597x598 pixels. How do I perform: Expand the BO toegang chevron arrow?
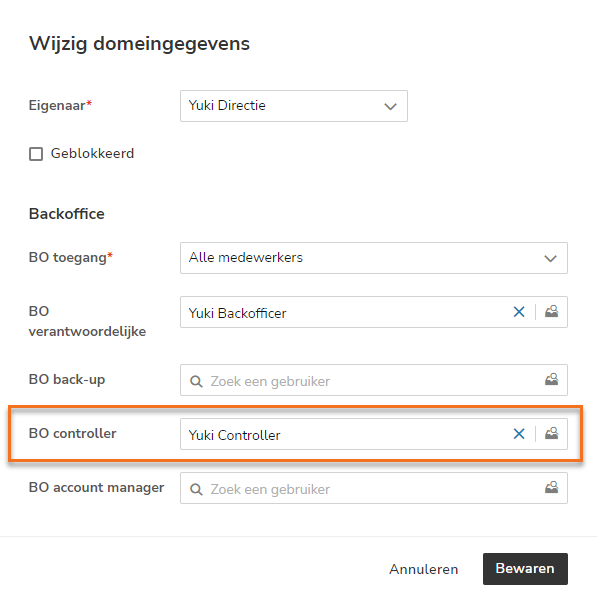point(550,259)
